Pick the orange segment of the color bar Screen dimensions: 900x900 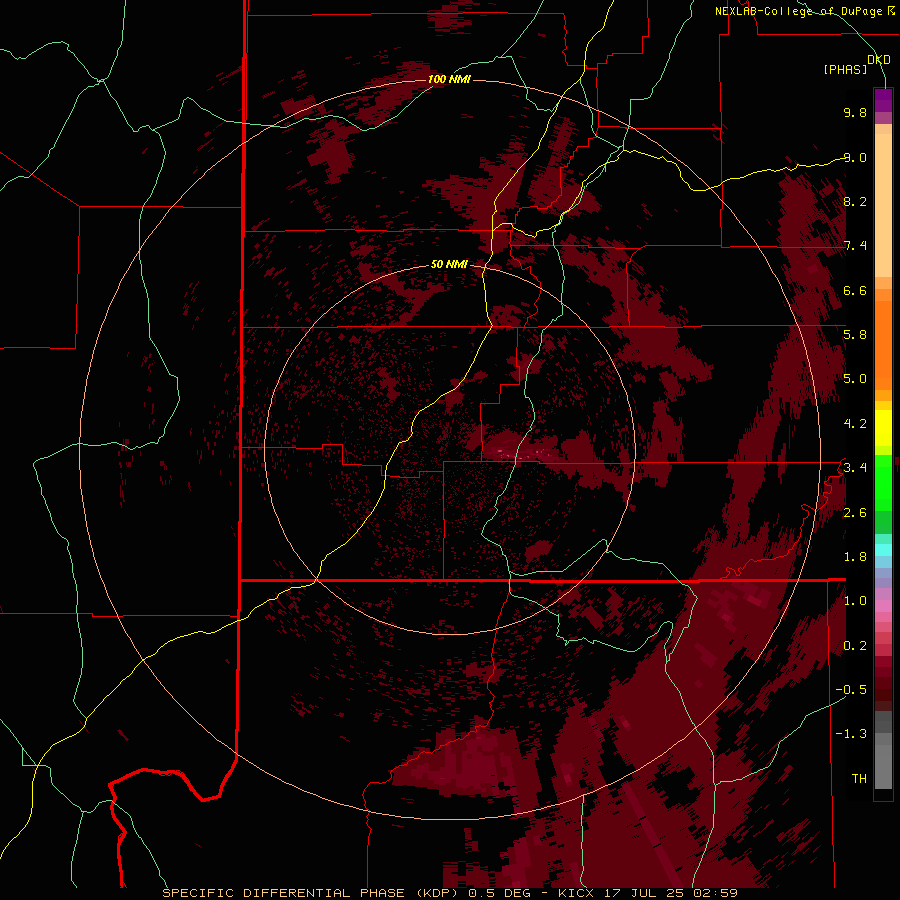pos(883,345)
